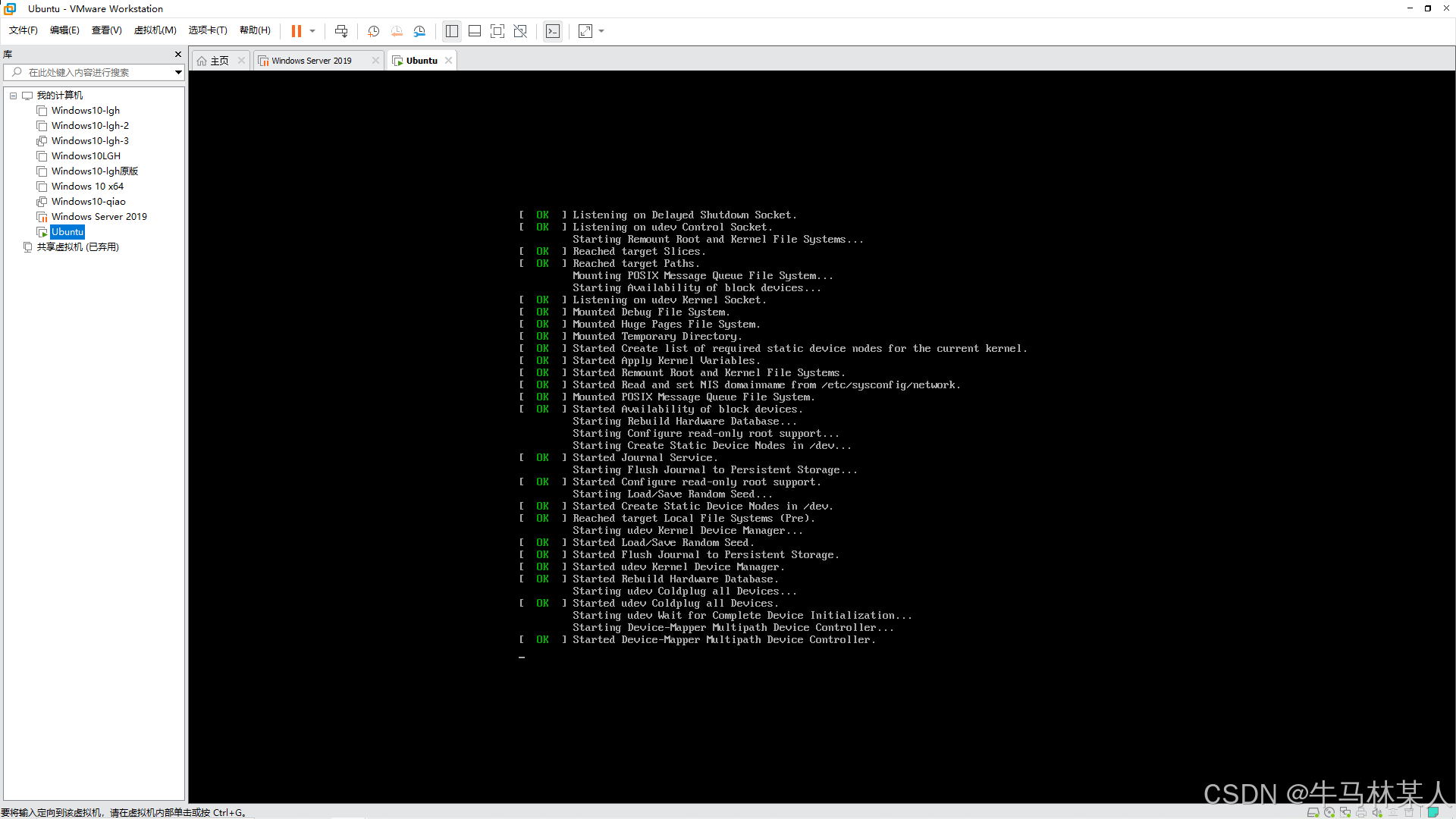Click the sound device status icon
Image resolution: width=1456 pixels, height=819 pixels.
1378,811
